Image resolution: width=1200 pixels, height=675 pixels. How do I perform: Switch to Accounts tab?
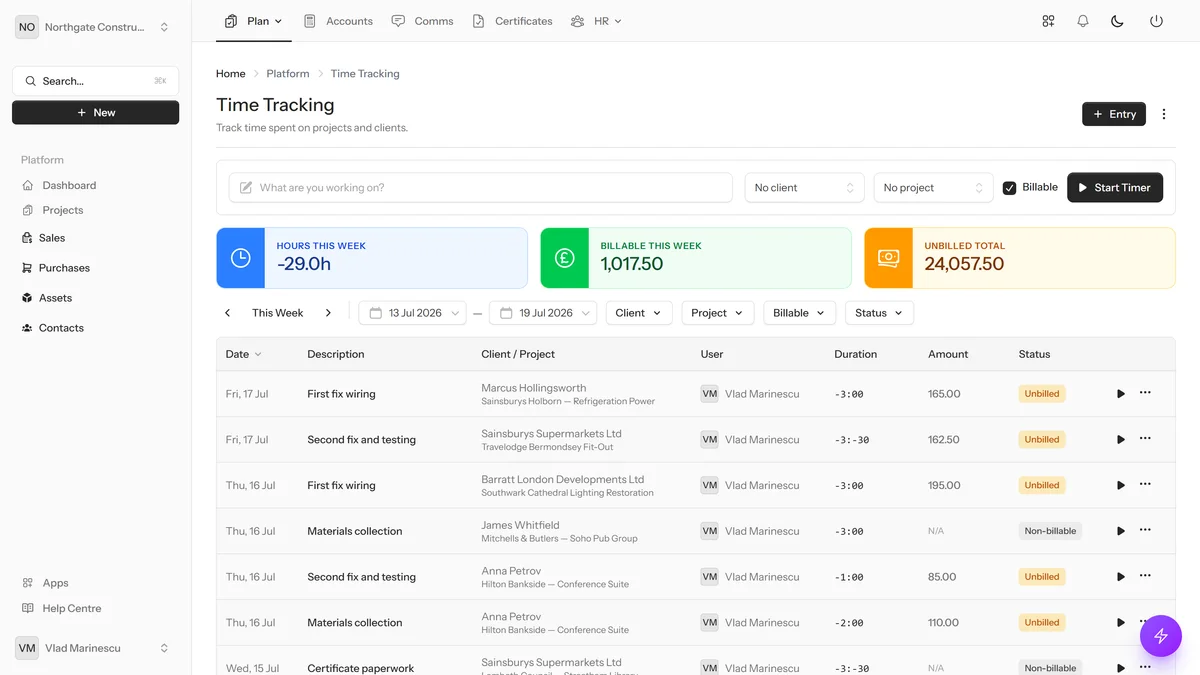pyautogui.click(x=338, y=21)
